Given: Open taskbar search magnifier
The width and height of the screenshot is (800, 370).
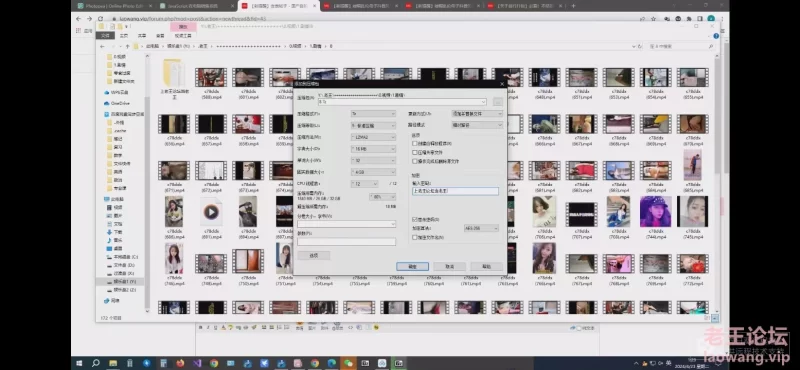Looking at the screenshot, I should pyautogui.click(x=95, y=363).
